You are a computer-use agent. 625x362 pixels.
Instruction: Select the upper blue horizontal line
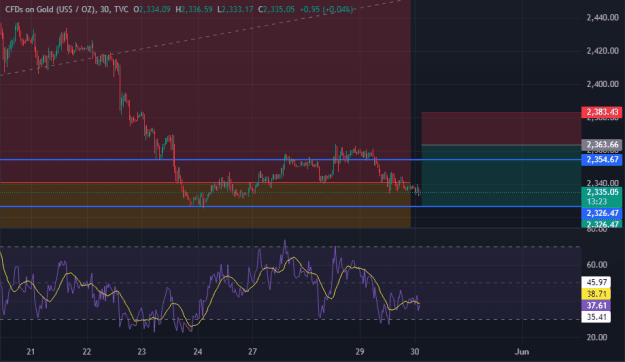pyautogui.click(x=291, y=159)
